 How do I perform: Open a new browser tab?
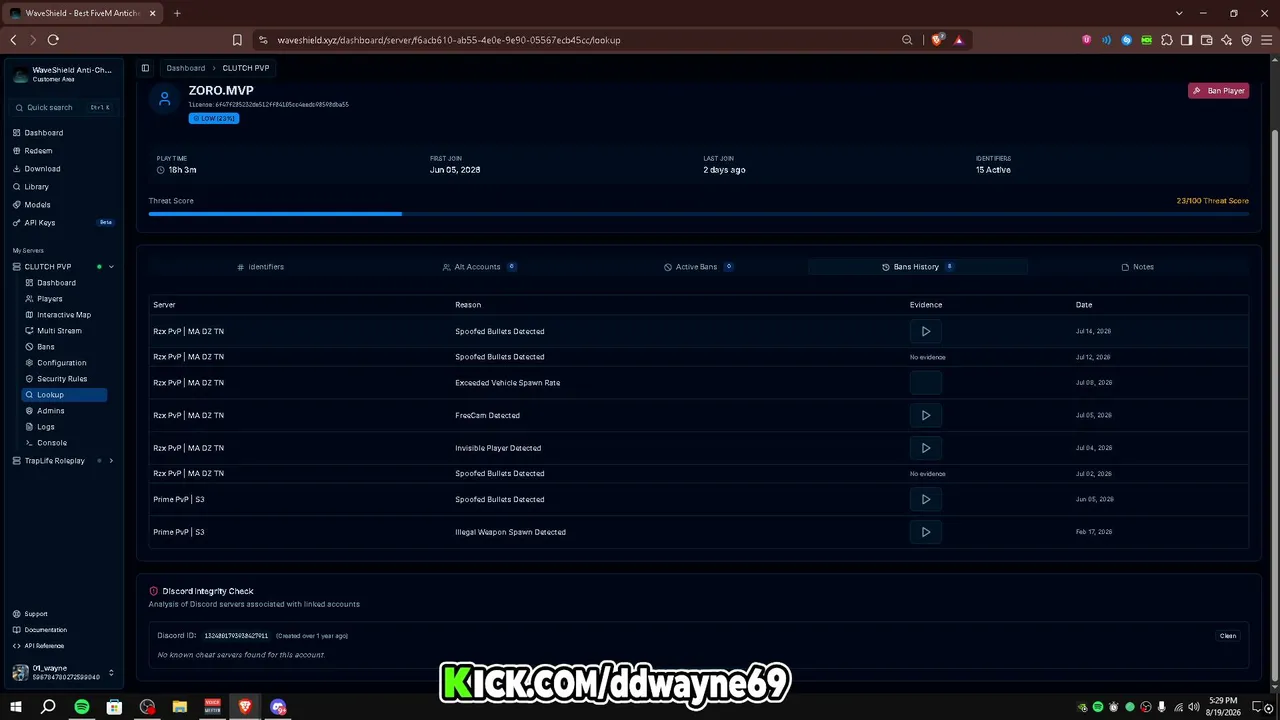click(x=177, y=13)
